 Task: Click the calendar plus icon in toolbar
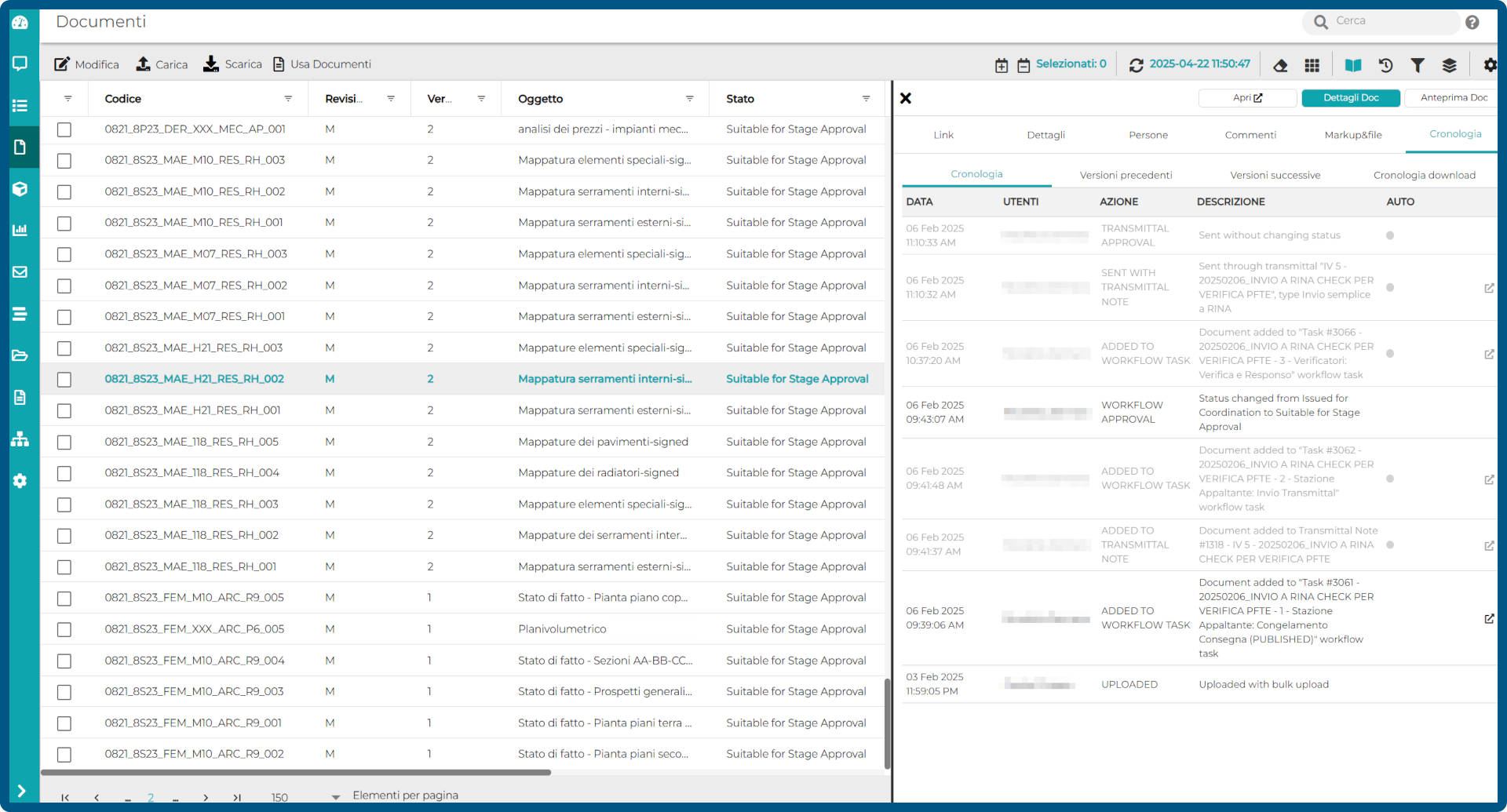click(1002, 65)
